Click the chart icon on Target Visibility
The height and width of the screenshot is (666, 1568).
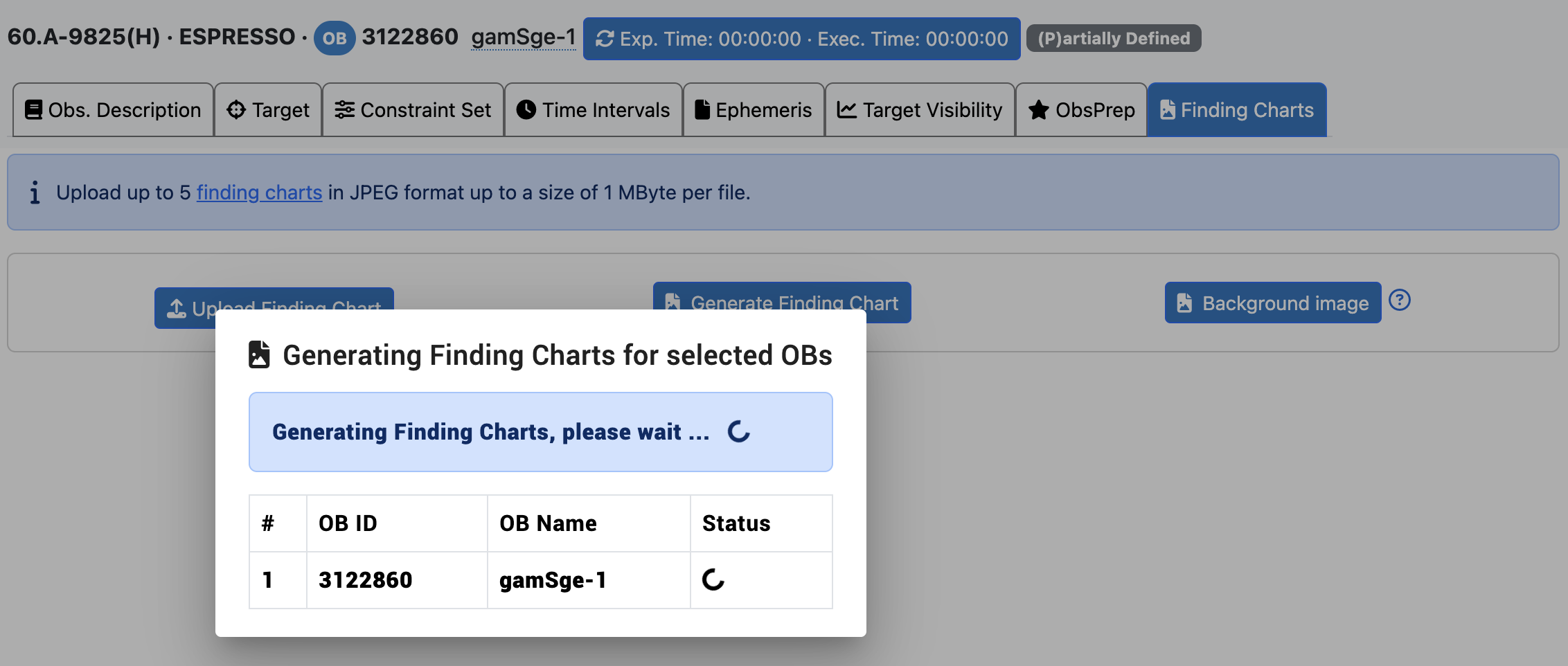coord(847,110)
